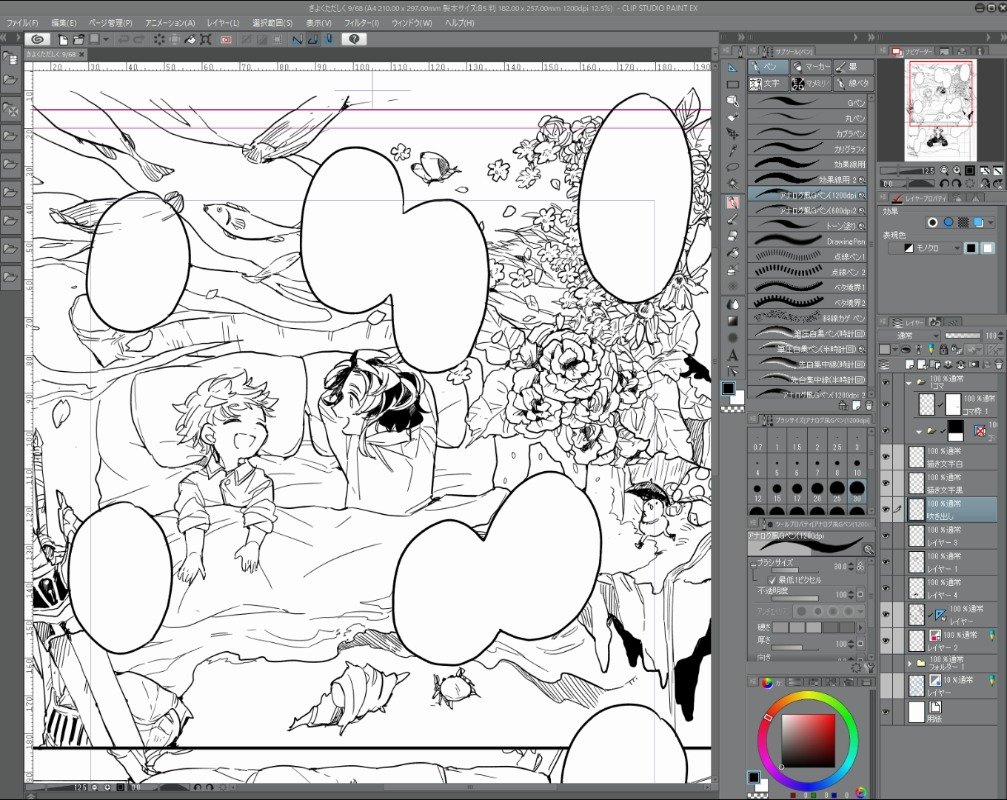
Task: Hide the 描き文字黒 layer
Action: pos(886,483)
